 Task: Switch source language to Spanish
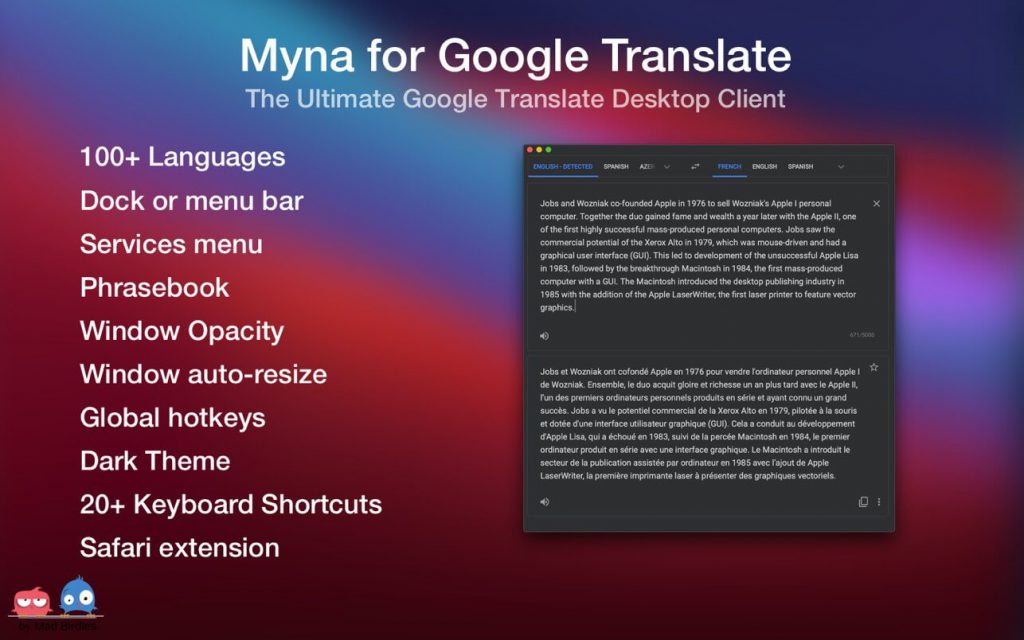click(x=616, y=166)
